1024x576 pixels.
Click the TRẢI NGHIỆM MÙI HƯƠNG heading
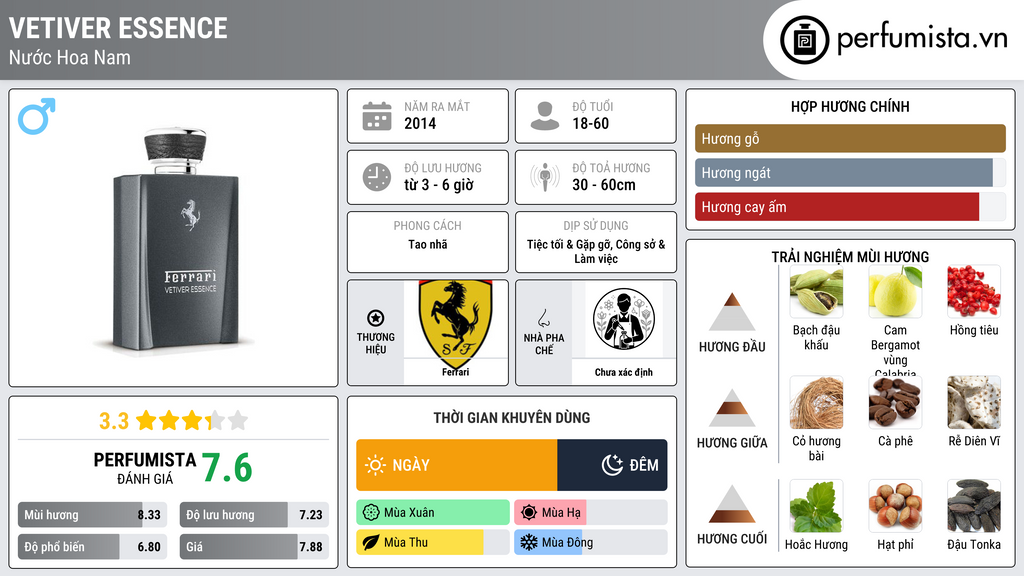850,257
